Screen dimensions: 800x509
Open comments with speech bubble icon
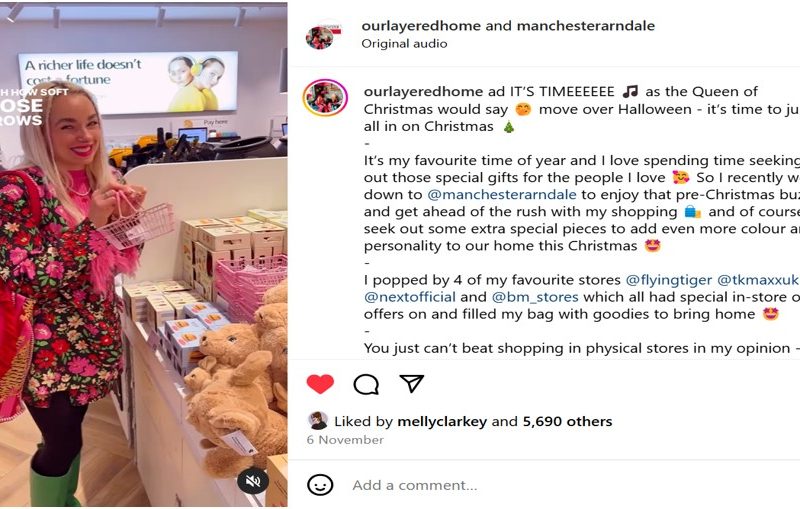pos(366,385)
